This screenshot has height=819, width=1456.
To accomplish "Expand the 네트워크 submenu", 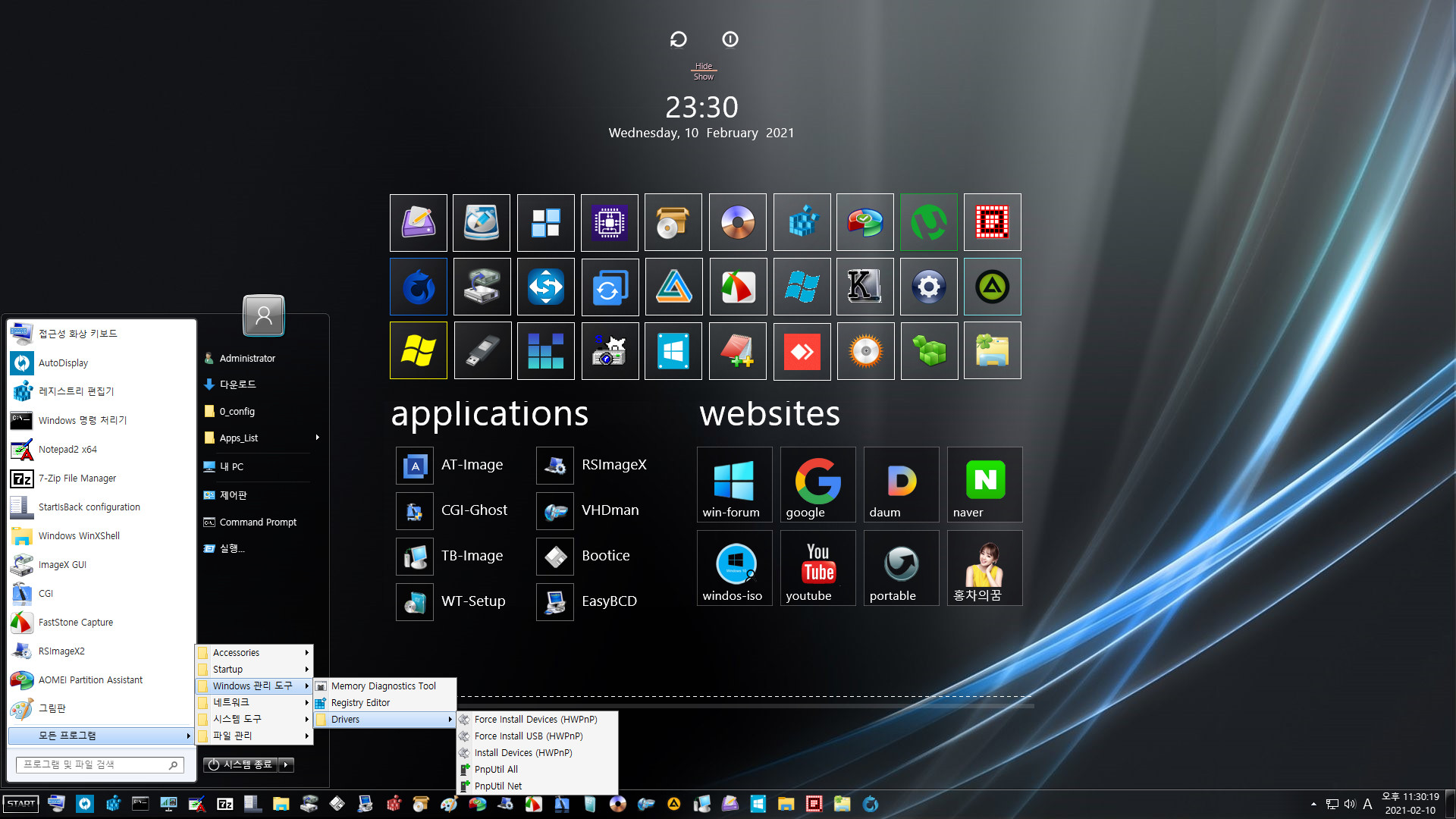I will tap(254, 703).
